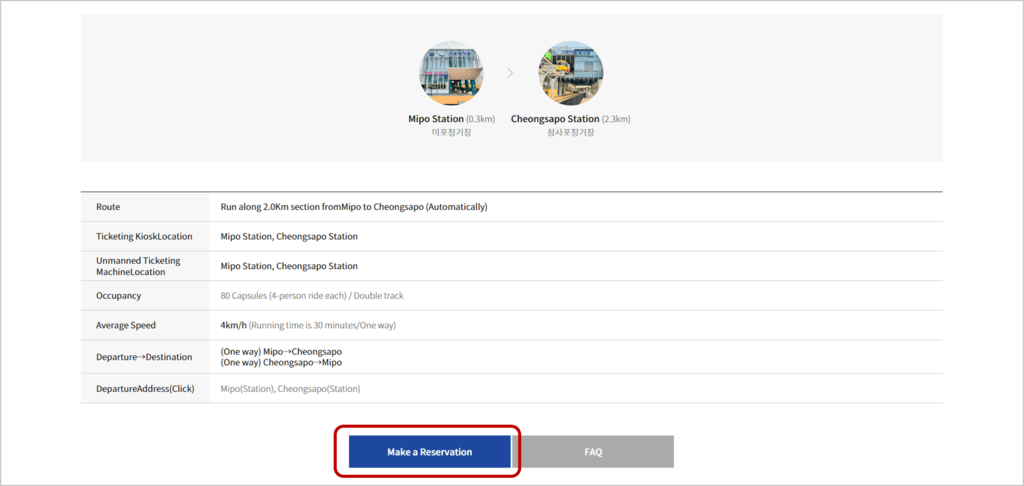Select the Cheongsapo Station circular photo
Viewport: 1024px width, 486px height.
coord(571,73)
